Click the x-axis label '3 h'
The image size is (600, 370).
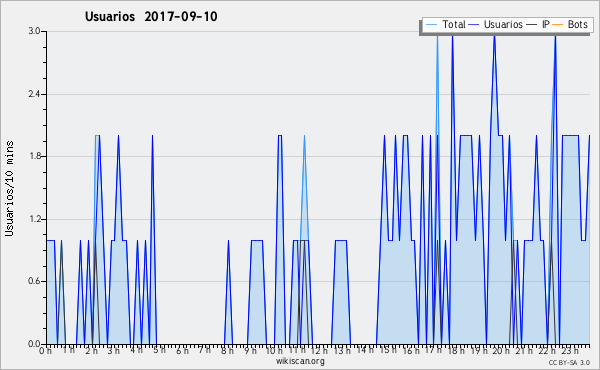pyautogui.click(x=114, y=350)
